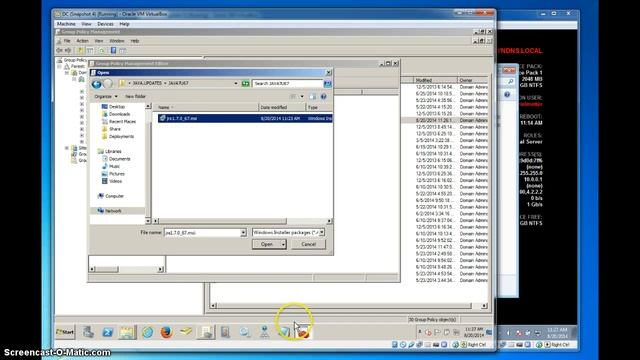Open the Share folder favorite
640x360 pixels.
click(115, 129)
